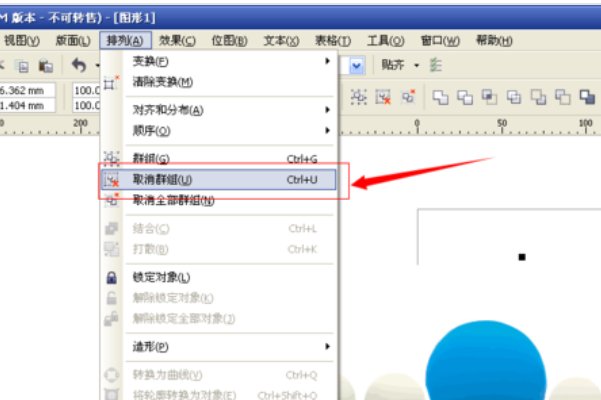Image resolution: width=601 pixels, height=400 pixels.
Task: Click the upper 100.0 scale field
Action: coord(87,91)
